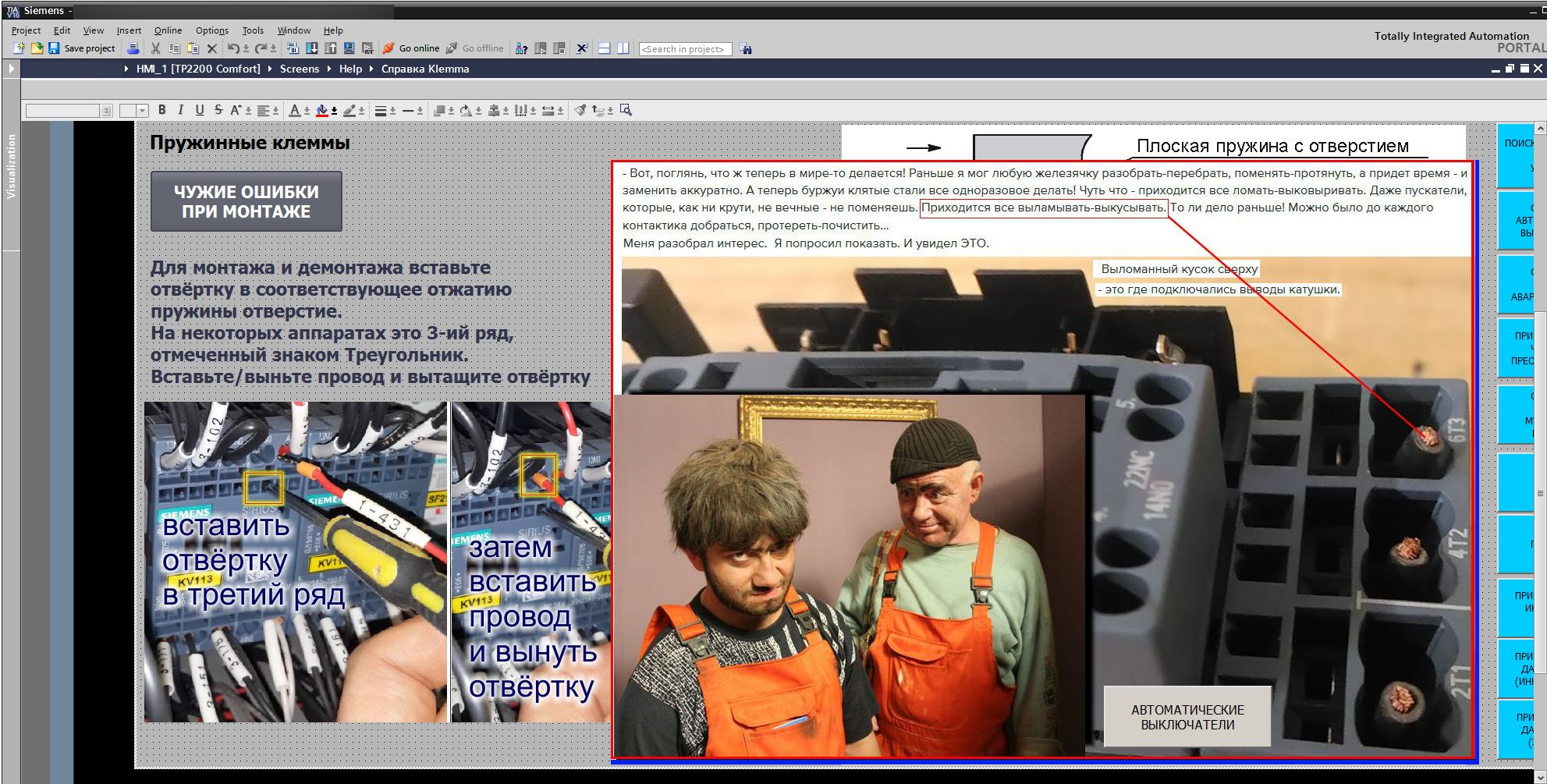Click the font name input field

tap(63, 111)
